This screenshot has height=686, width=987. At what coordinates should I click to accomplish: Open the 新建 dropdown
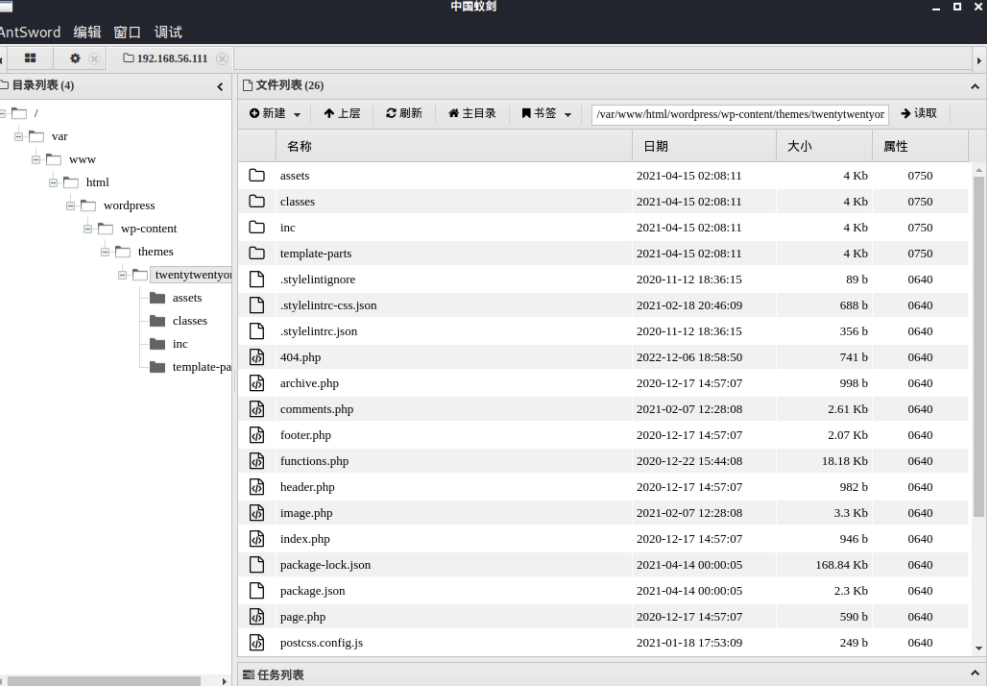(x=275, y=113)
